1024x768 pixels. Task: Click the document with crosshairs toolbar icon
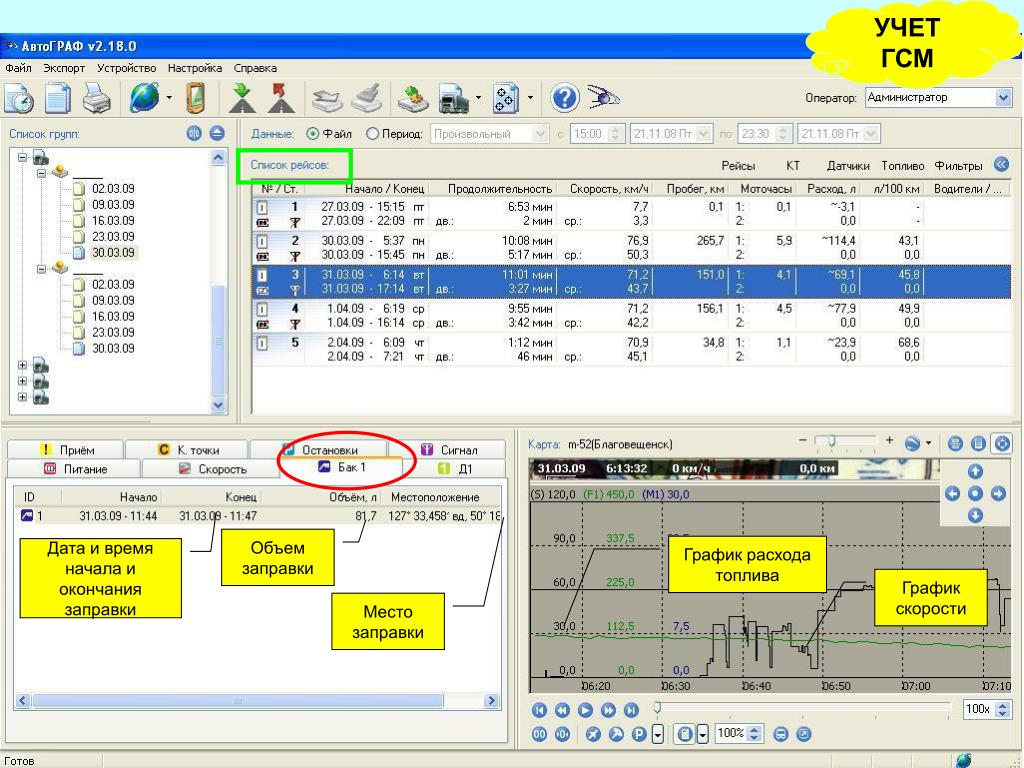tap(507, 98)
